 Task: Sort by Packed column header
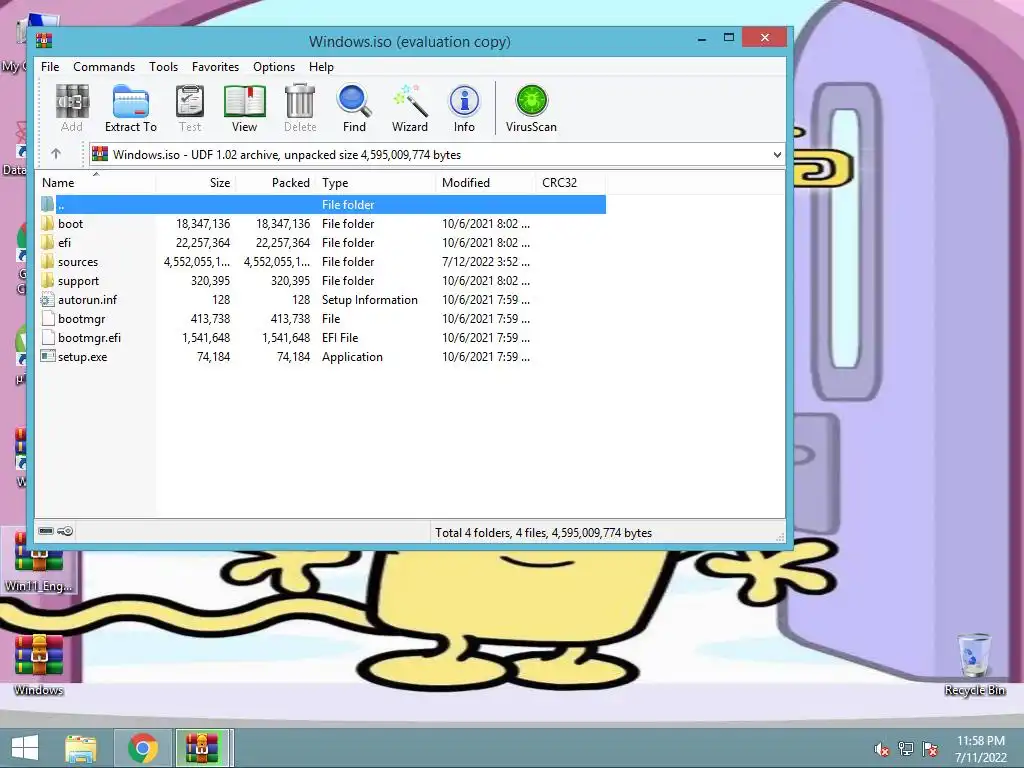coord(276,183)
